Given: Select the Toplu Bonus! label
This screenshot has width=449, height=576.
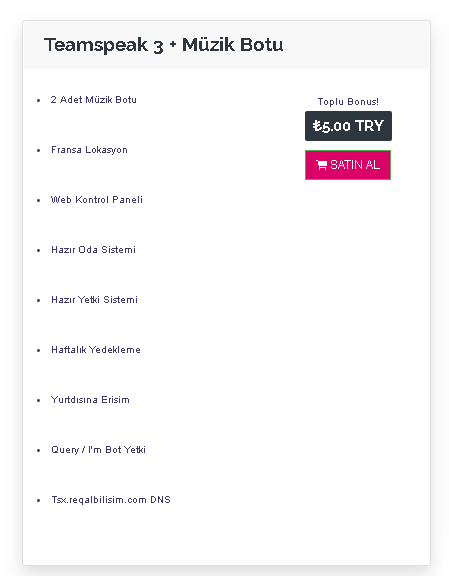Looking at the screenshot, I should click(348, 102).
